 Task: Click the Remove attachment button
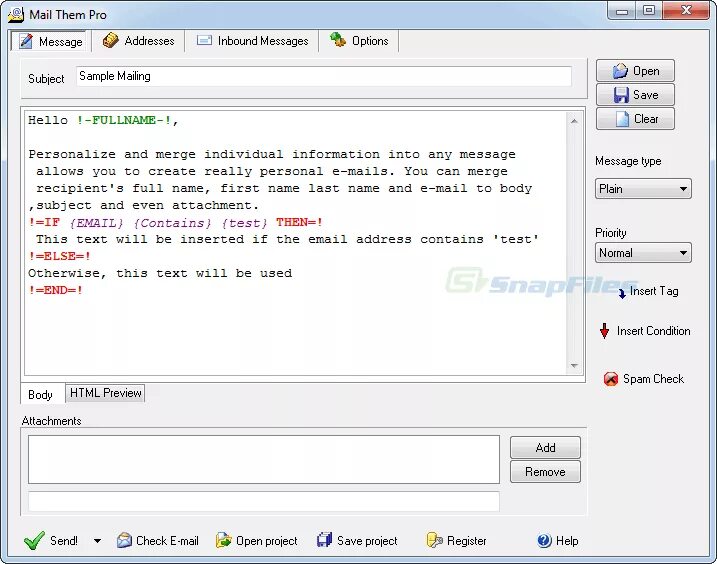pos(545,472)
